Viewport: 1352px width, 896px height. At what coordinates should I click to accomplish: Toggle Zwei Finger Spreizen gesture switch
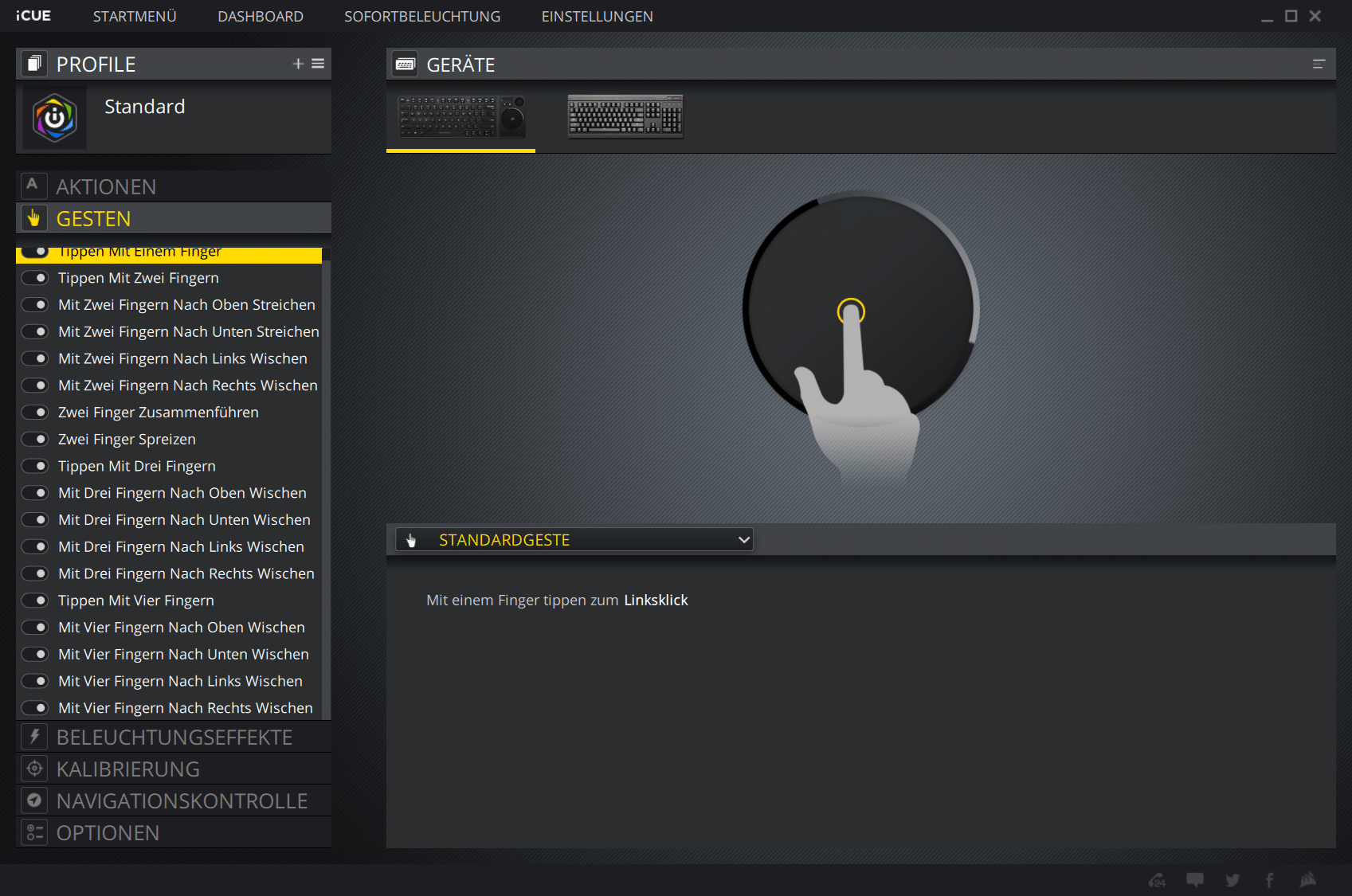[x=35, y=440]
